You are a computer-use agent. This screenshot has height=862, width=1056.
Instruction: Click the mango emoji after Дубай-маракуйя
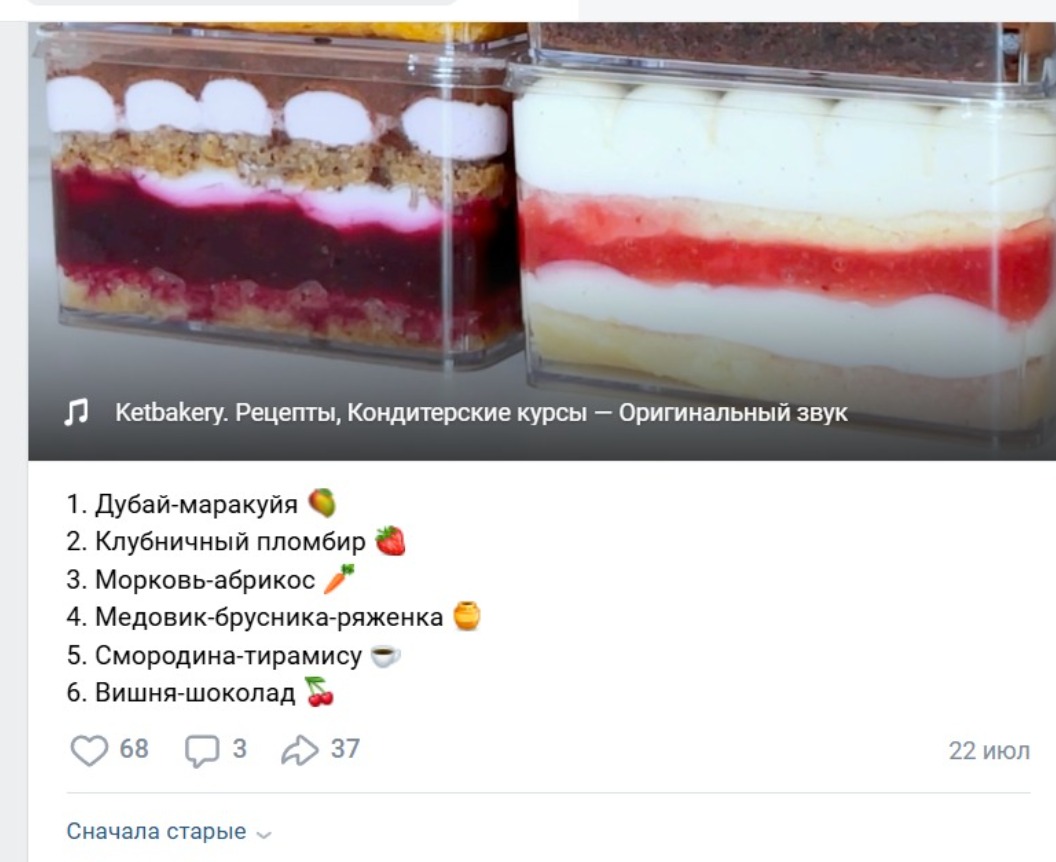coord(322,503)
